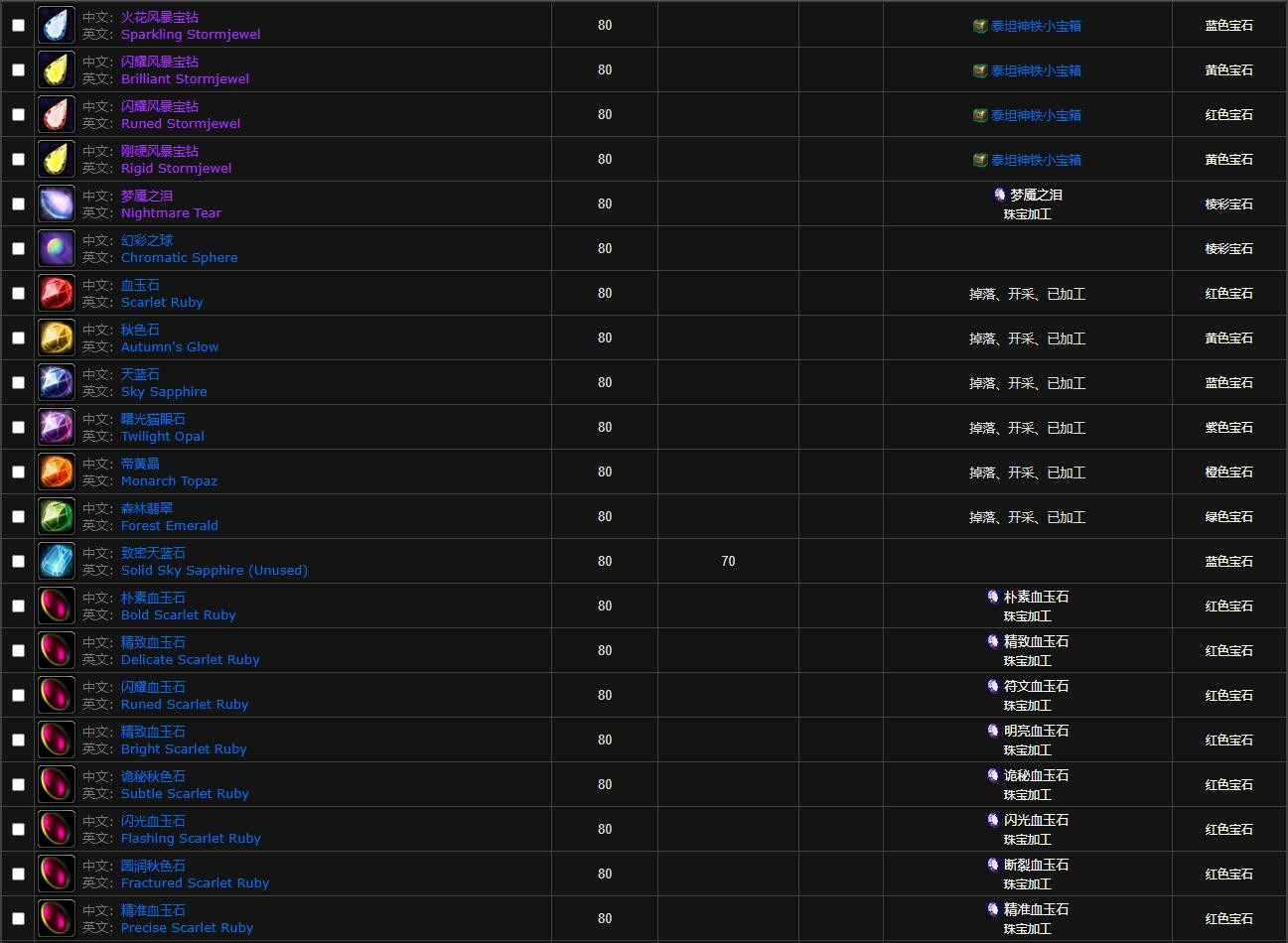Click the Twilight Opal purple gem icon

(57, 427)
